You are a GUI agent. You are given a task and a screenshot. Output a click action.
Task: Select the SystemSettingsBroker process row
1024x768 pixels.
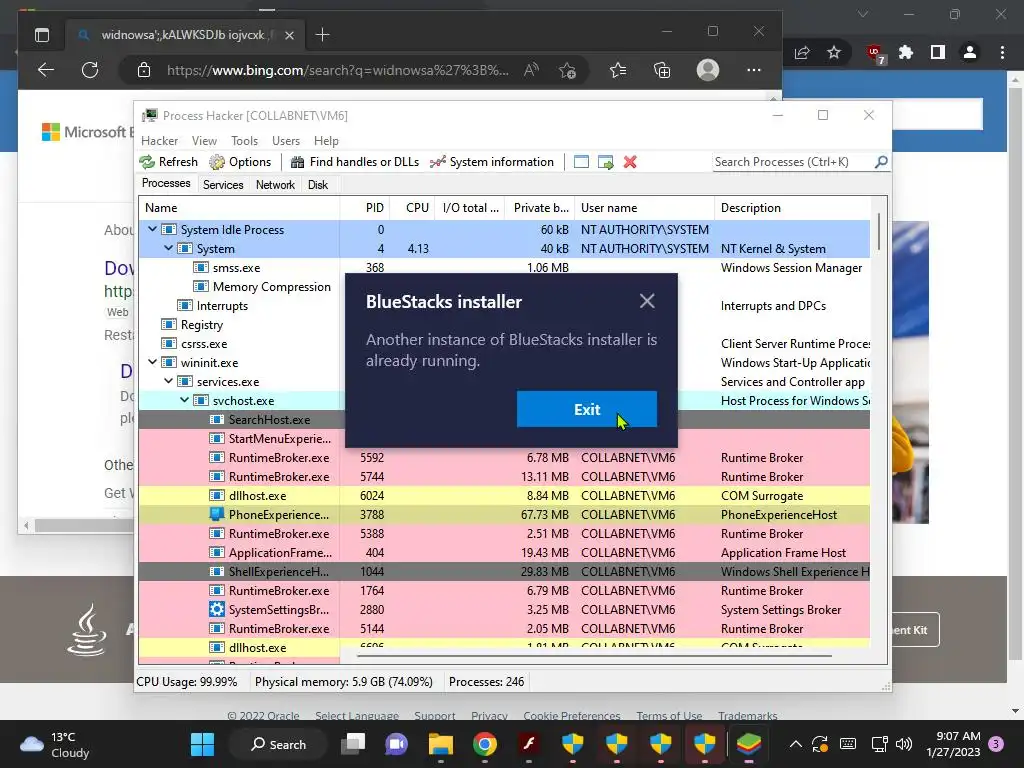coord(504,609)
